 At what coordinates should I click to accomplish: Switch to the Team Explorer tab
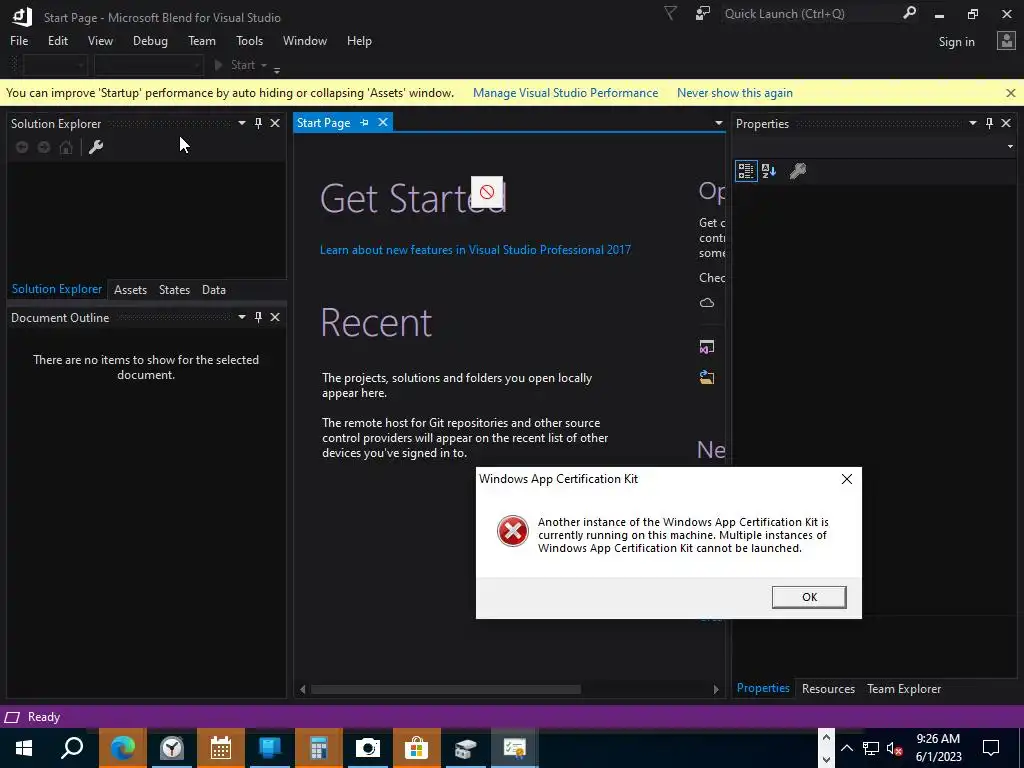point(904,688)
